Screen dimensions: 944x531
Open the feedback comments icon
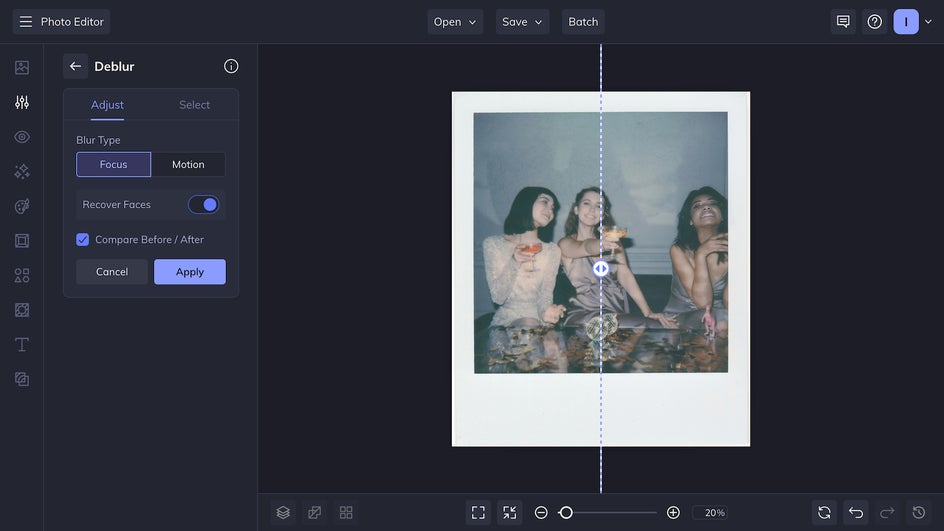pos(843,22)
